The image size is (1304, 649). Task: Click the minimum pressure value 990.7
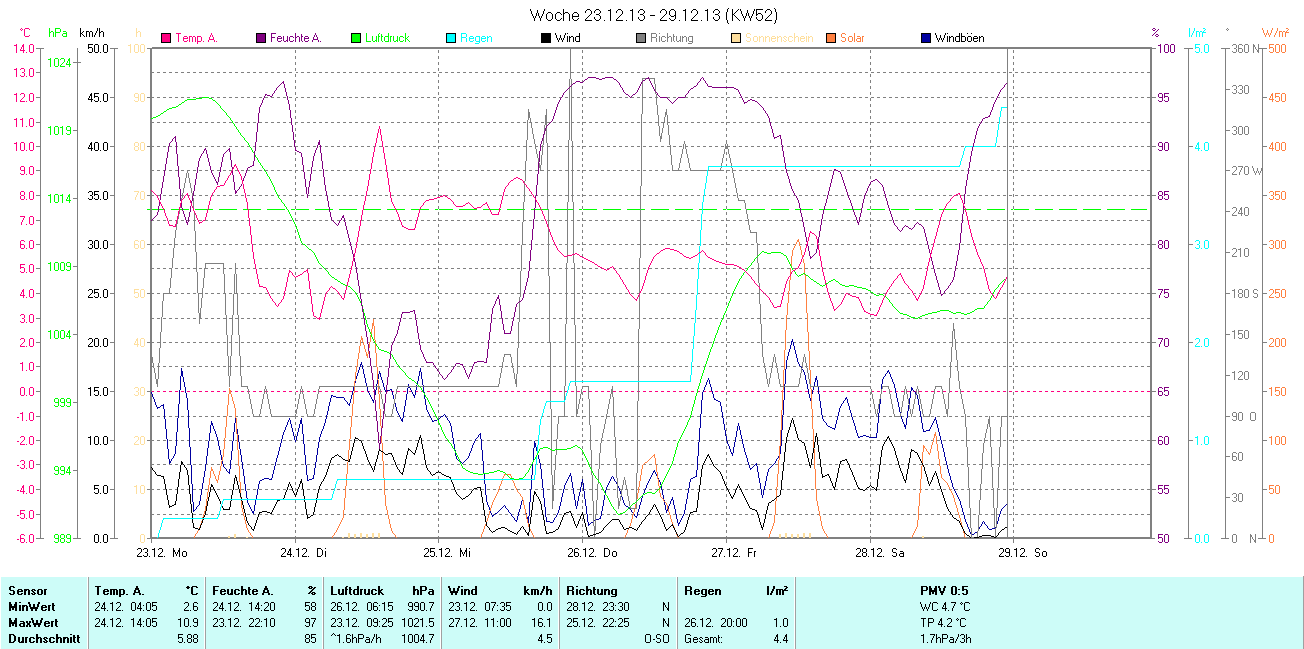click(x=420, y=607)
